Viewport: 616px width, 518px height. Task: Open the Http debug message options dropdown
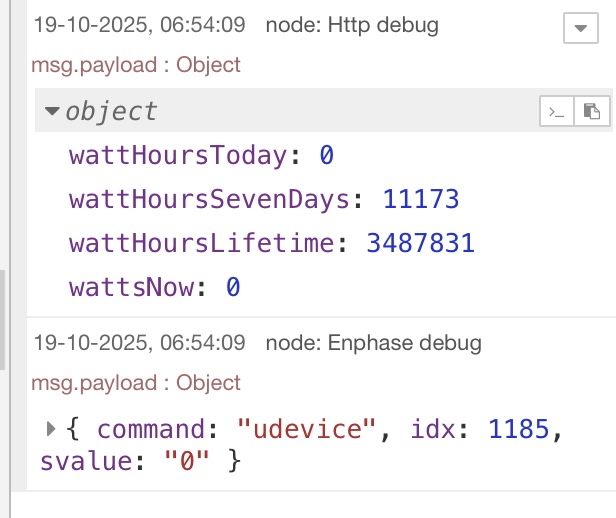[x=580, y=28]
